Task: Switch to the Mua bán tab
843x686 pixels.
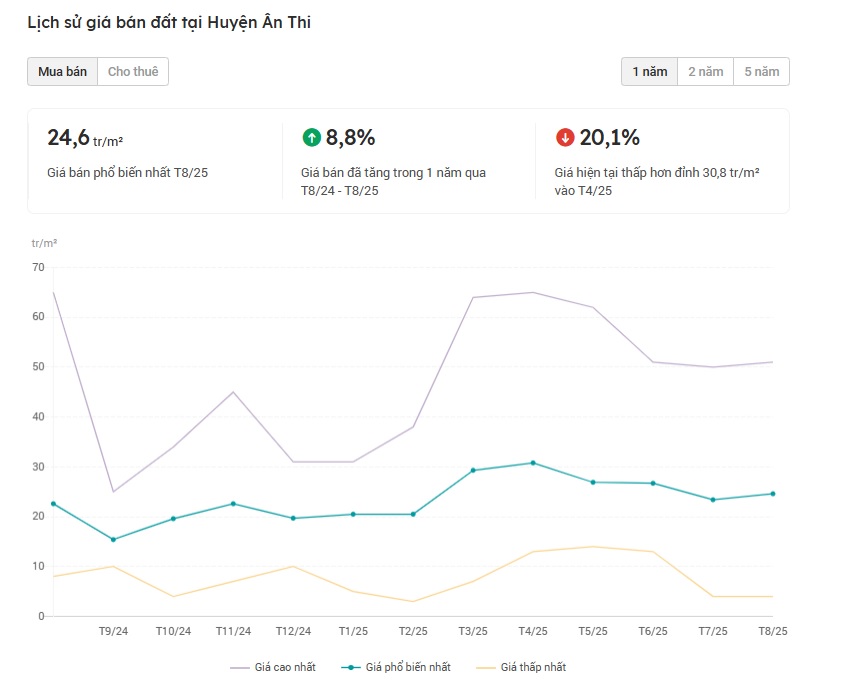Action: pos(62,72)
